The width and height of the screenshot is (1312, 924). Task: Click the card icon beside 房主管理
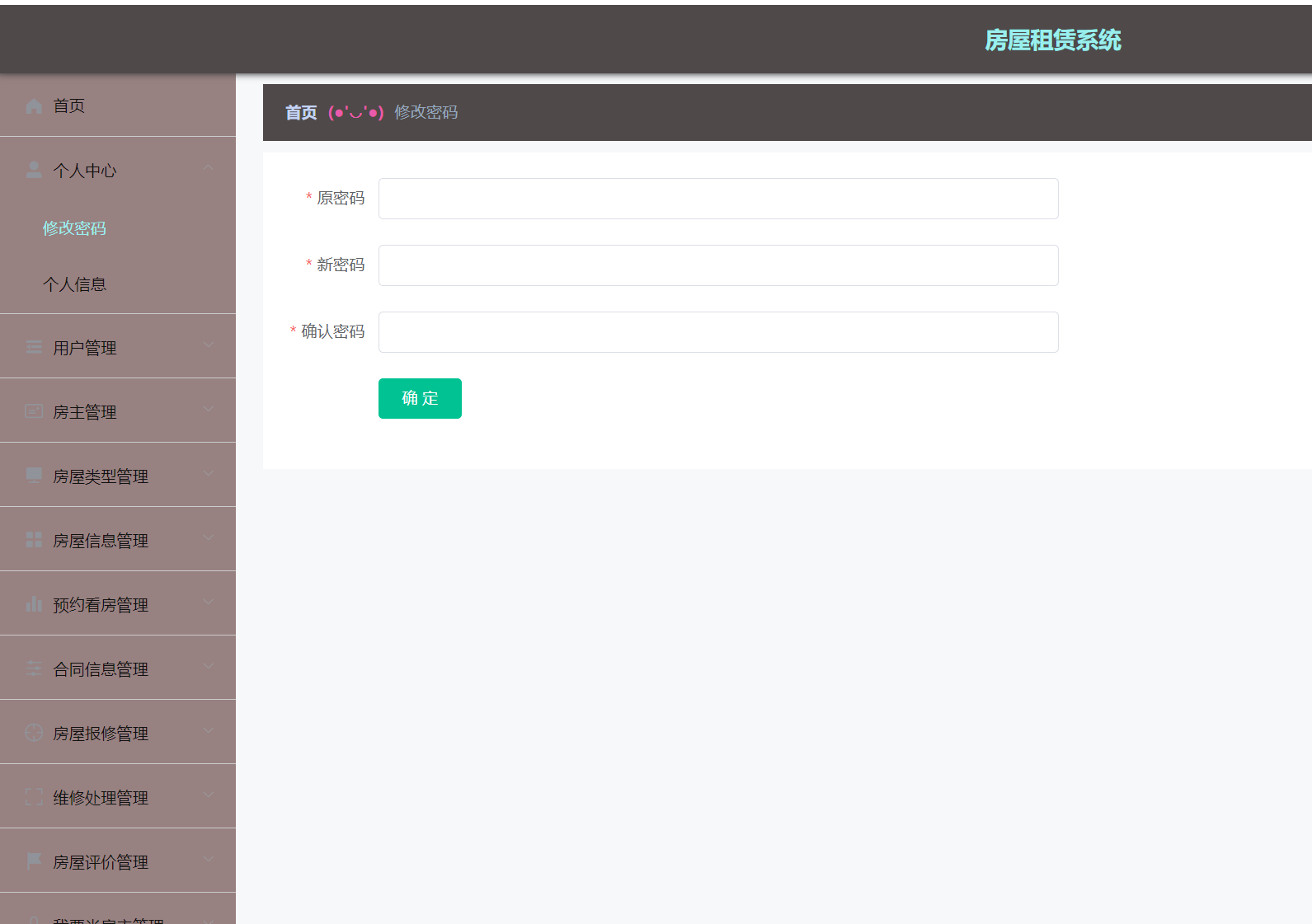(x=34, y=411)
